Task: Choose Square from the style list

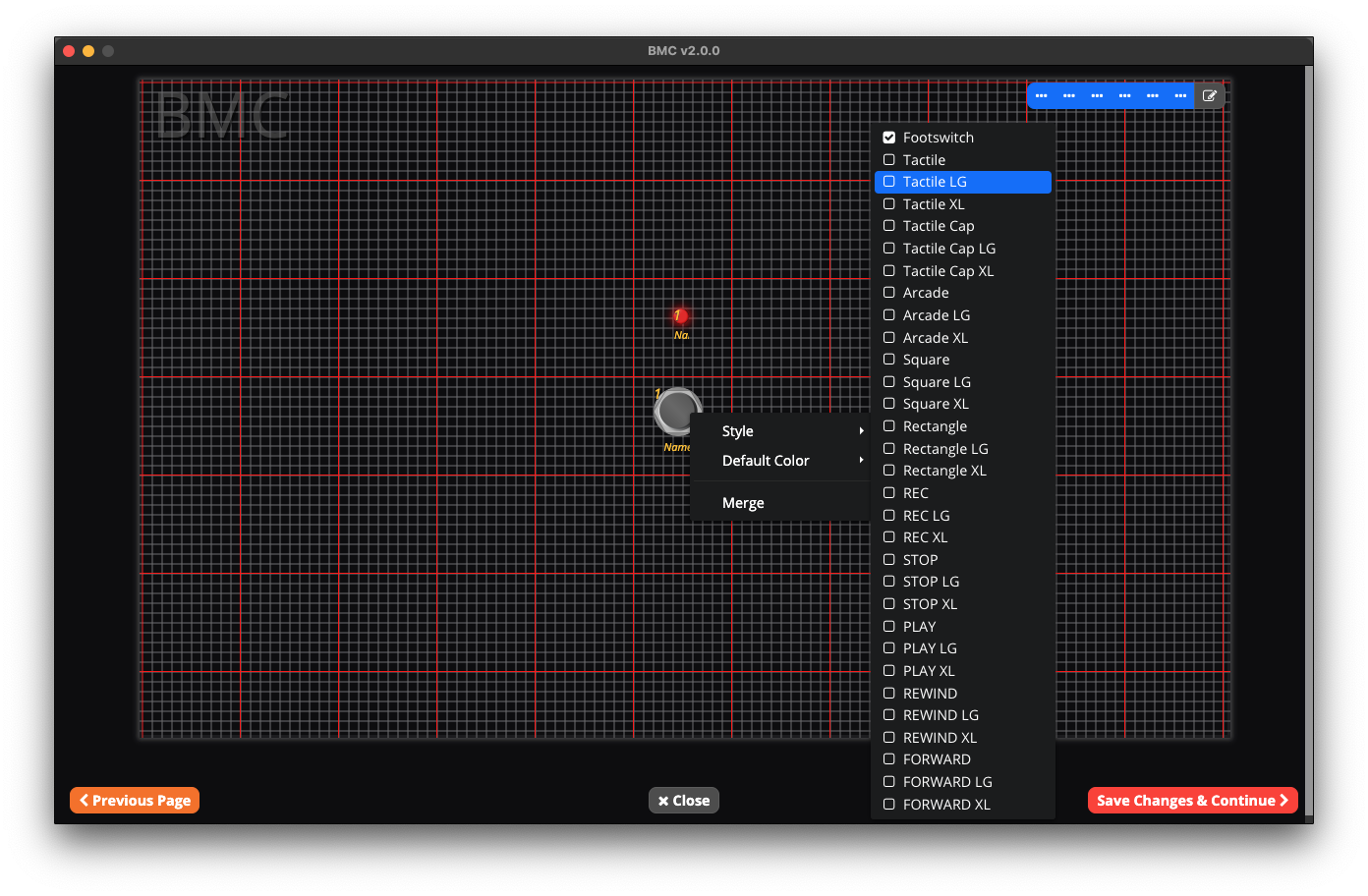Action: pyautogui.click(x=963, y=360)
